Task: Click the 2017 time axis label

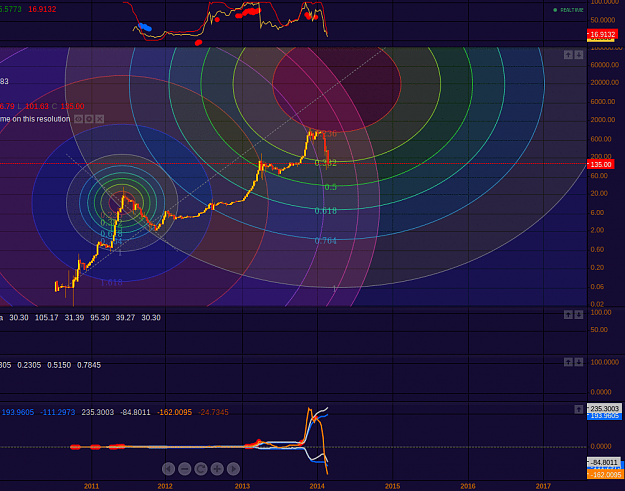Action: pyautogui.click(x=543, y=486)
